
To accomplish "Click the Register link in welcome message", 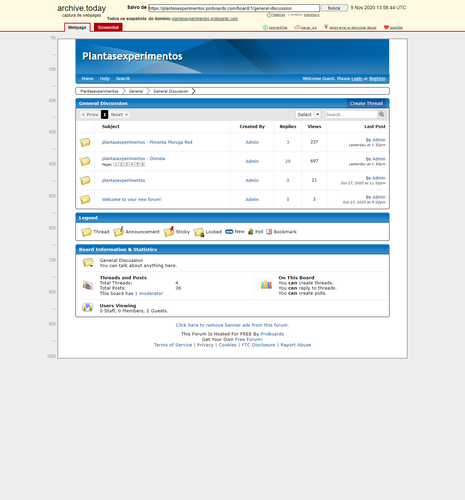I will click(377, 79).
